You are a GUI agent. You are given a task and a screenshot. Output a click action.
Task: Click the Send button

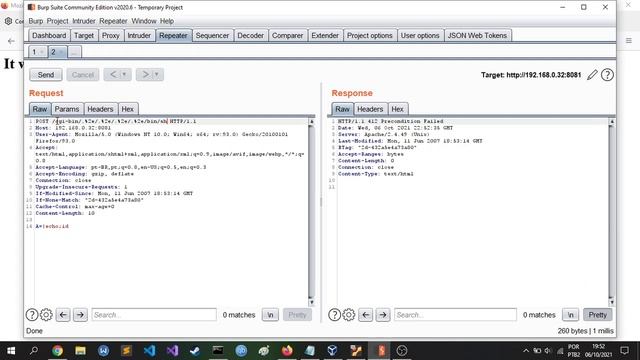(46, 75)
